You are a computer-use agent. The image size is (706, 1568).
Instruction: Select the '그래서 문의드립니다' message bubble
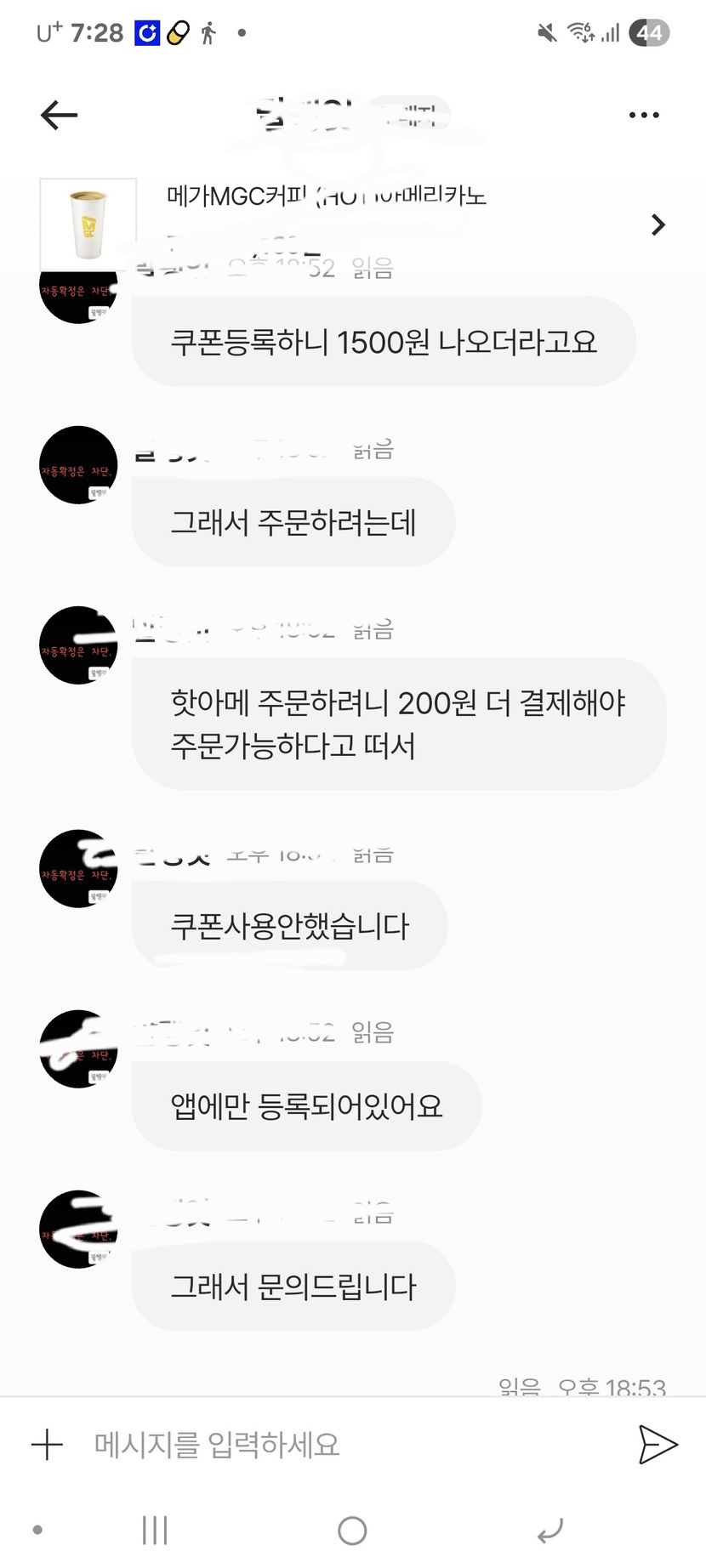coord(293,1286)
